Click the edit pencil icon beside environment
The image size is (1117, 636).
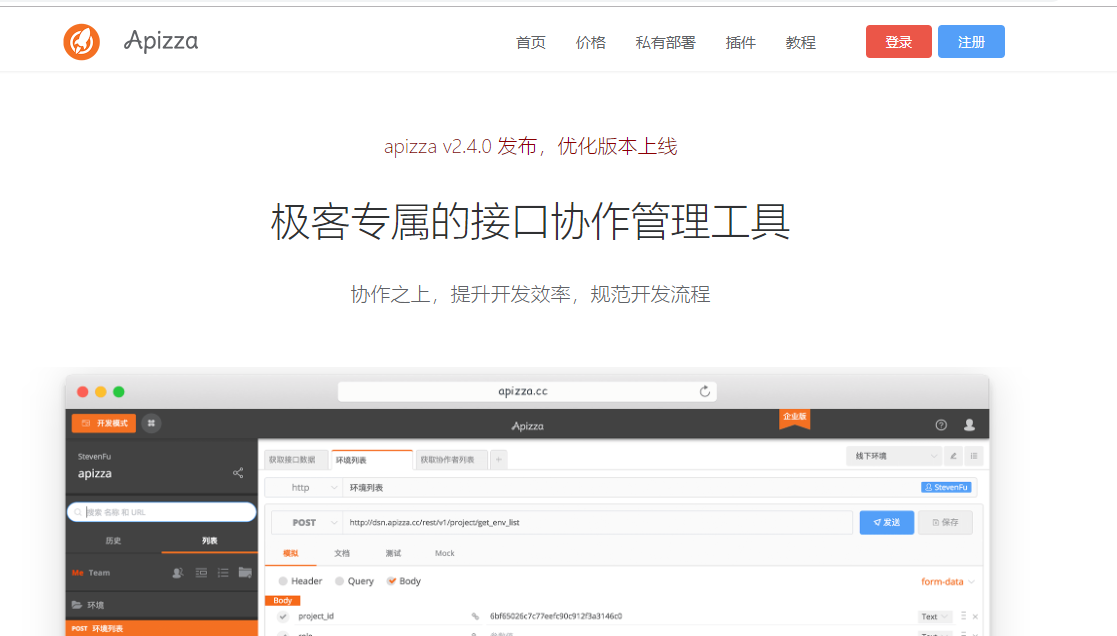(x=953, y=456)
